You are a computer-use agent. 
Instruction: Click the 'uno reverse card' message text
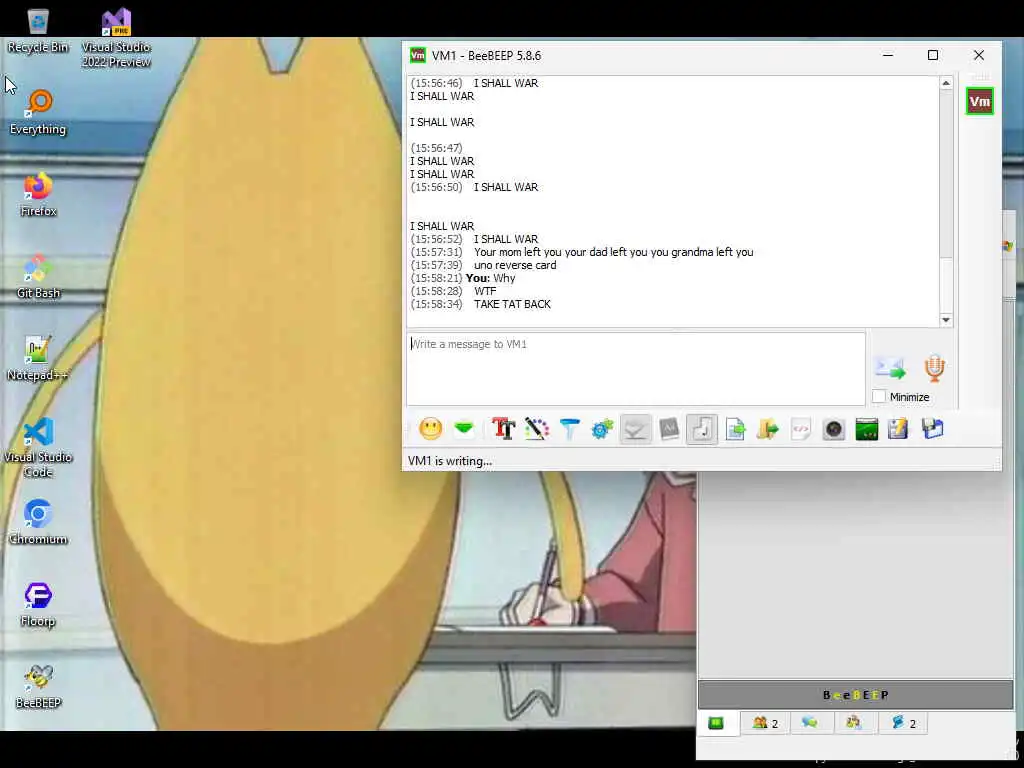[515, 265]
